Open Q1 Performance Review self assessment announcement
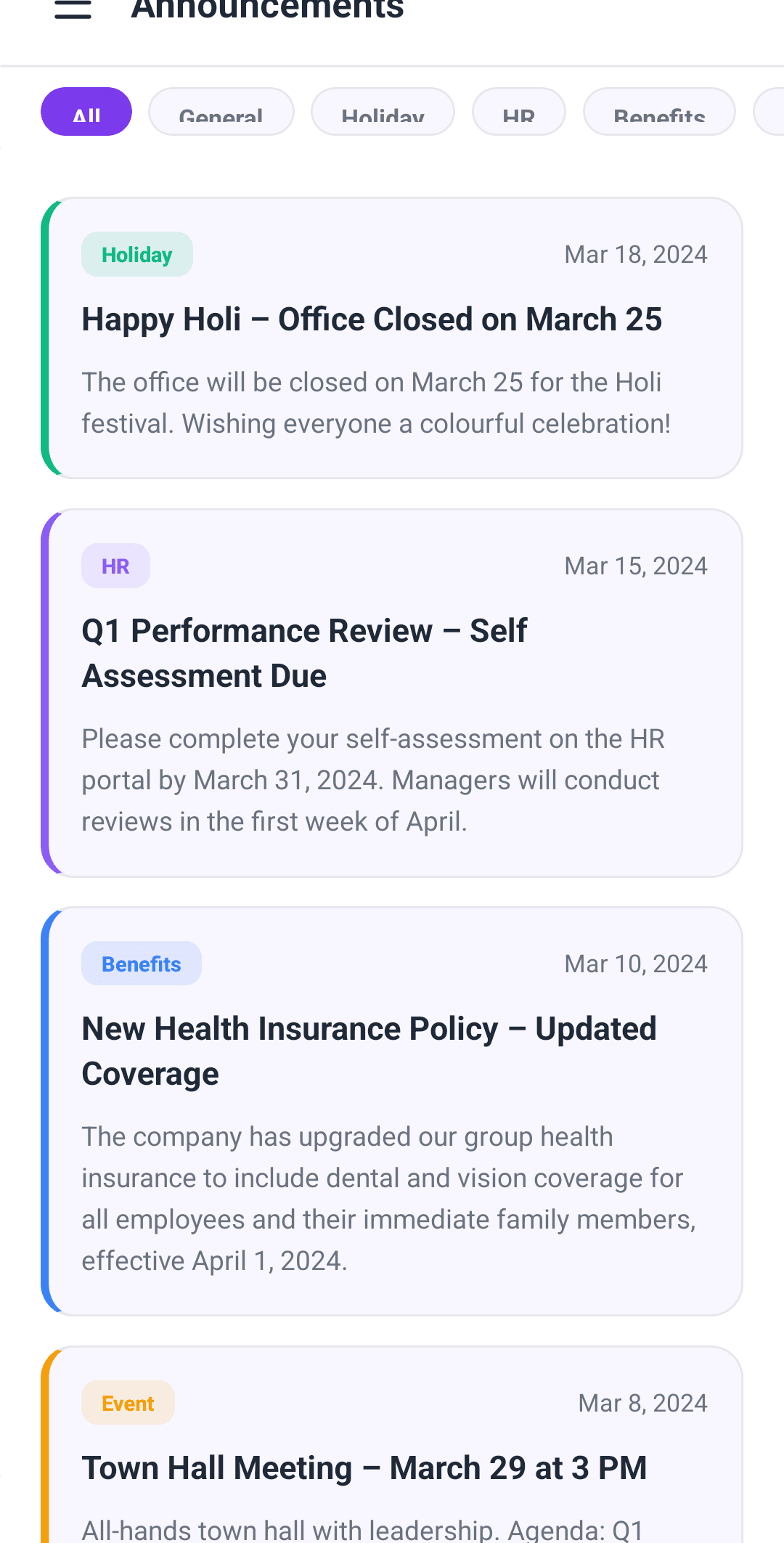784x1543 pixels. pyautogui.click(x=304, y=654)
